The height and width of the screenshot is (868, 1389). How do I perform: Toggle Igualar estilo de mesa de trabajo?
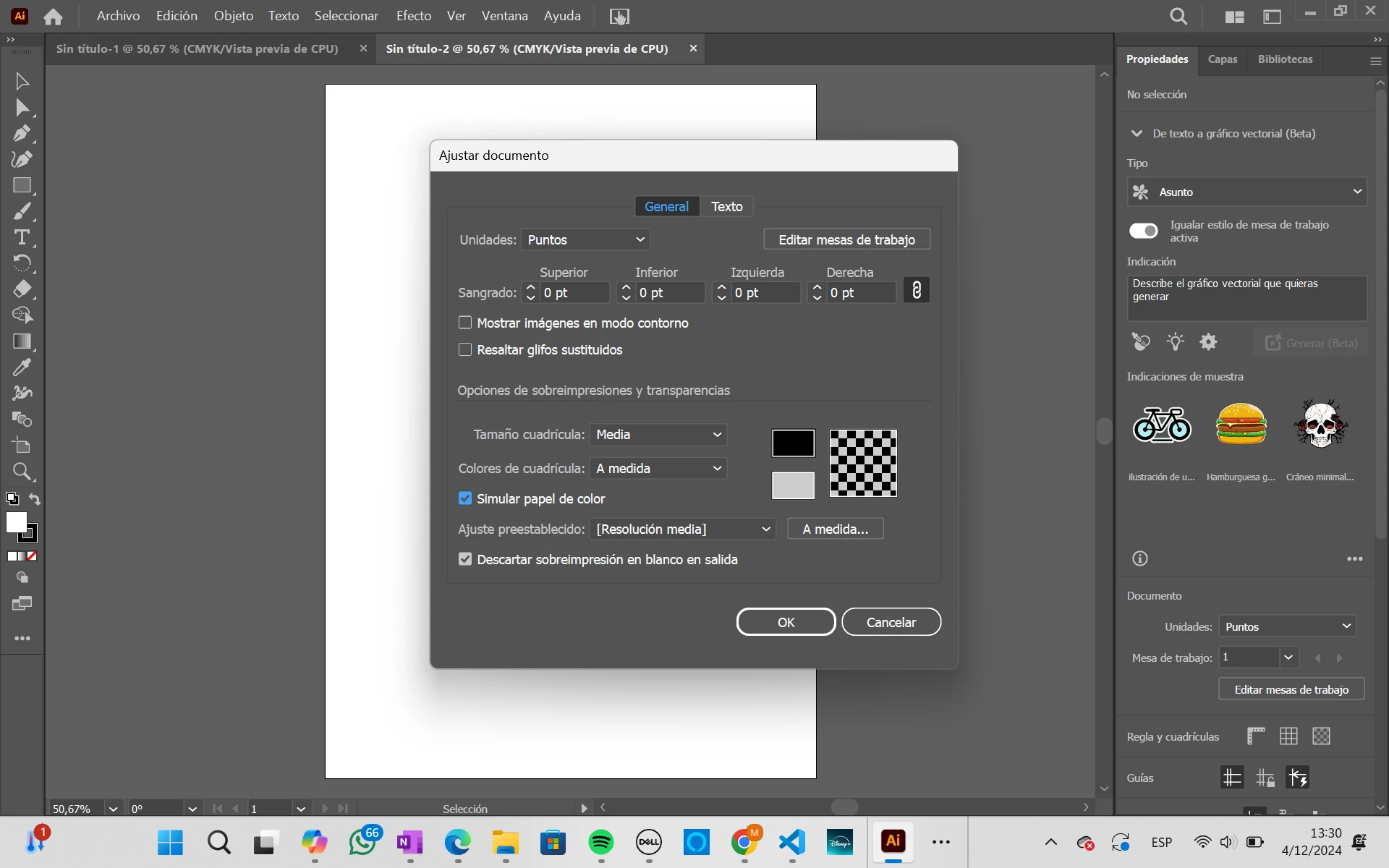pos(1143,231)
